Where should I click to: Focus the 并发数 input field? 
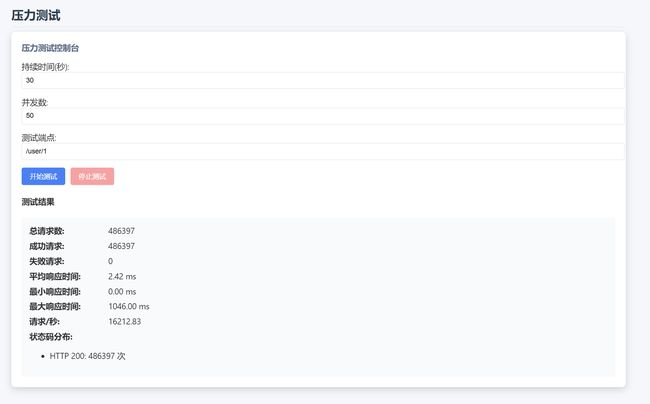pyautogui.click(x=323, y=116)
